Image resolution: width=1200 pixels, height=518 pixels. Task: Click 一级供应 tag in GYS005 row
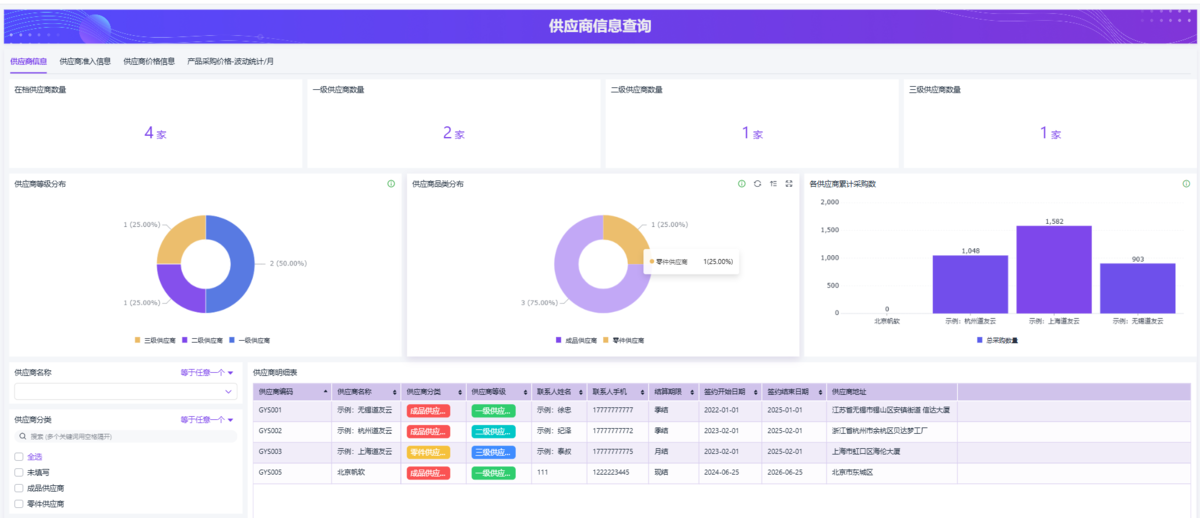pyautogui.click(x=493, y=472)
